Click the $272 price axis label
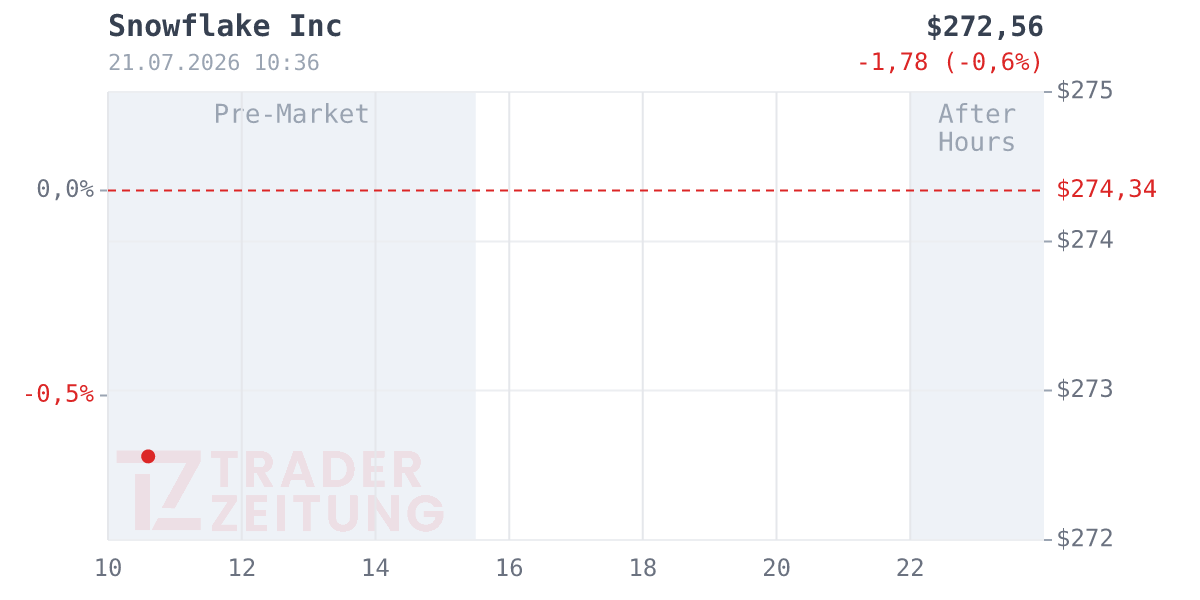1200x600 pixels. (x=1085, y=539)
